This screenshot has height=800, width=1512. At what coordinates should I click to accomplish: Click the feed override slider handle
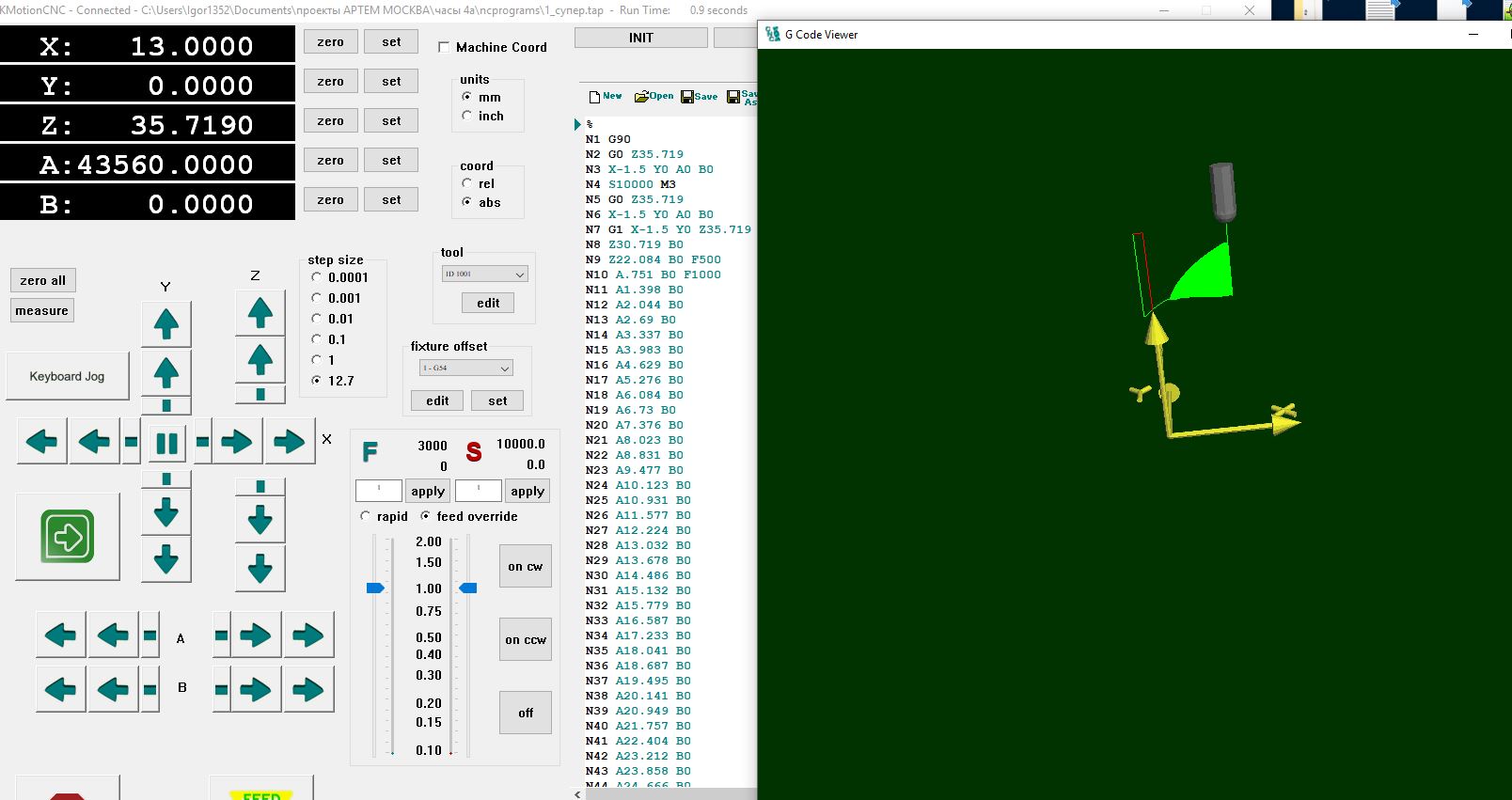(x=375, y=588)
